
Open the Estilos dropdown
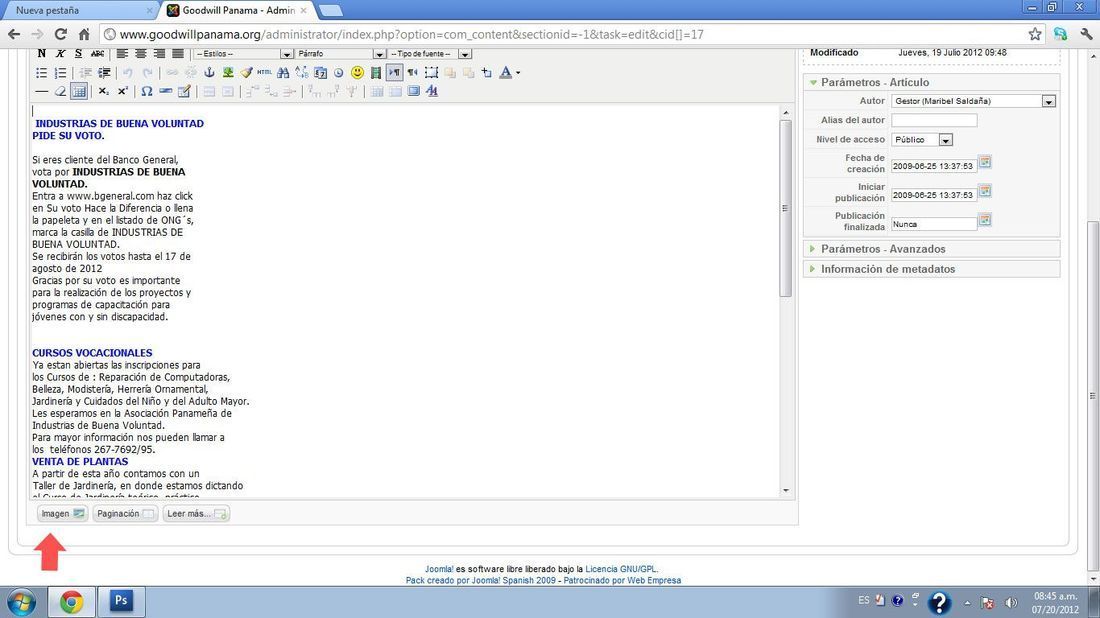pos(243,54)
